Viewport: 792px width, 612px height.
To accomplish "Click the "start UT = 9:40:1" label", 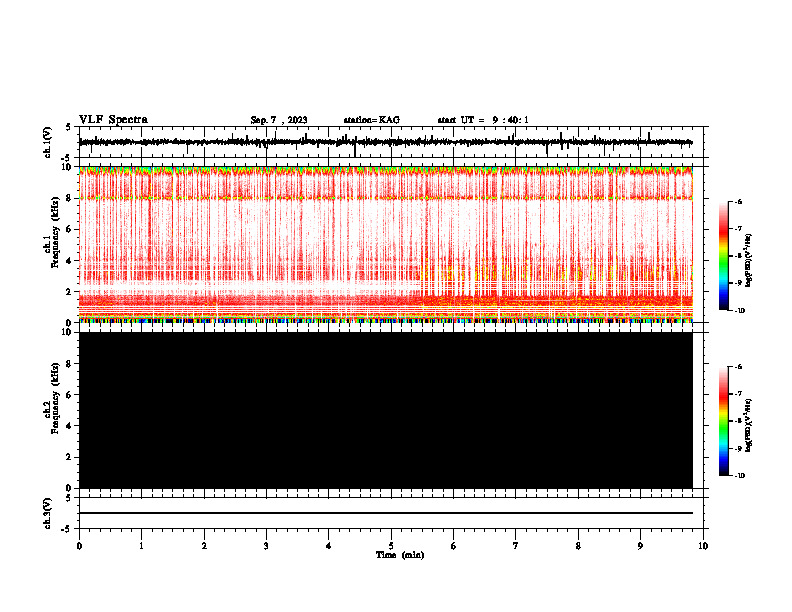I will 483,120.
